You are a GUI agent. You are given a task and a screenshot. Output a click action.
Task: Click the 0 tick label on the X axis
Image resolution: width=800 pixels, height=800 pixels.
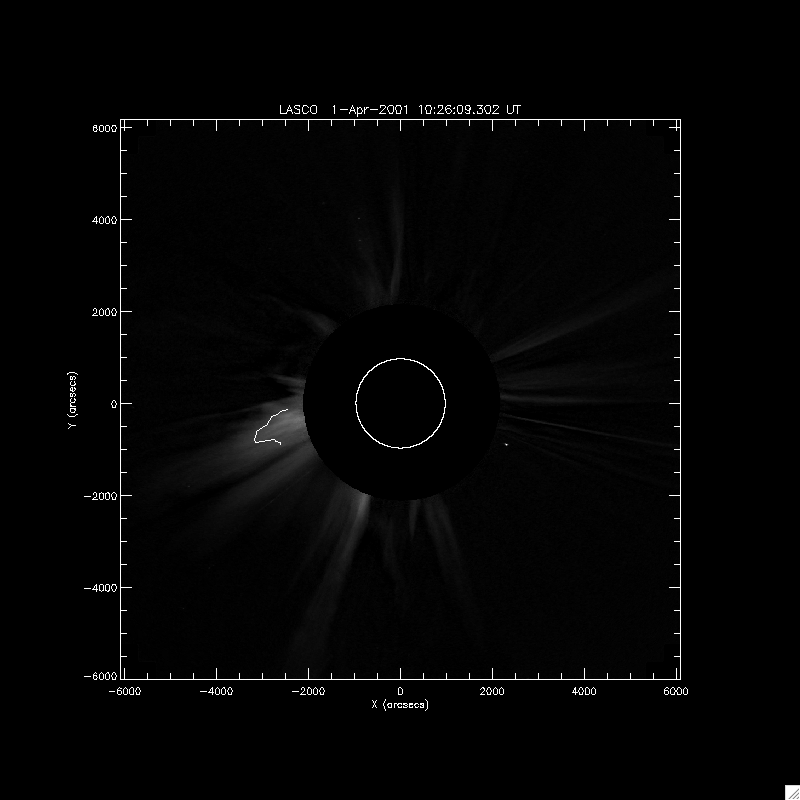(400, 691)
